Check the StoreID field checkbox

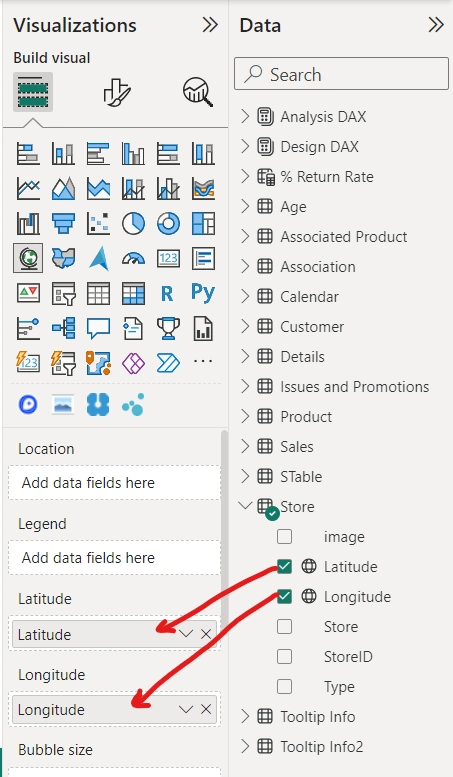284,657
